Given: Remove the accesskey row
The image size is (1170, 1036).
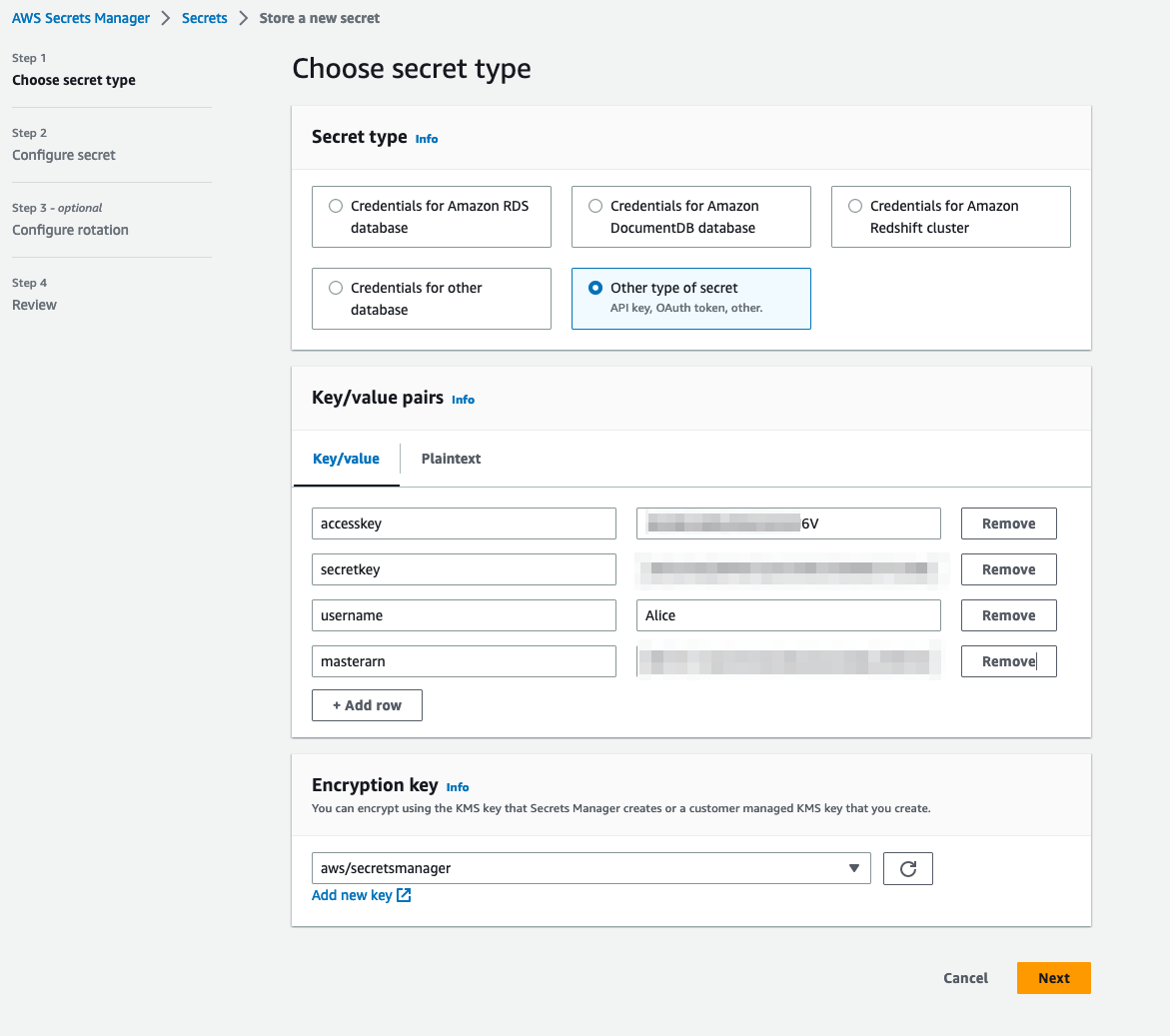Looking at the screenshot, I should [1009, 523].
